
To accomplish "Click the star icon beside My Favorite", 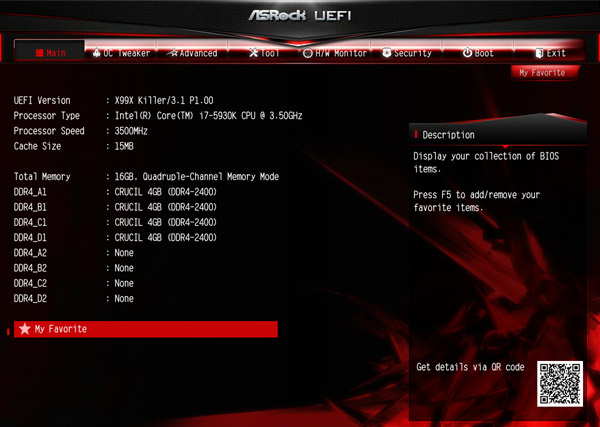I will [x=24, y=329].
